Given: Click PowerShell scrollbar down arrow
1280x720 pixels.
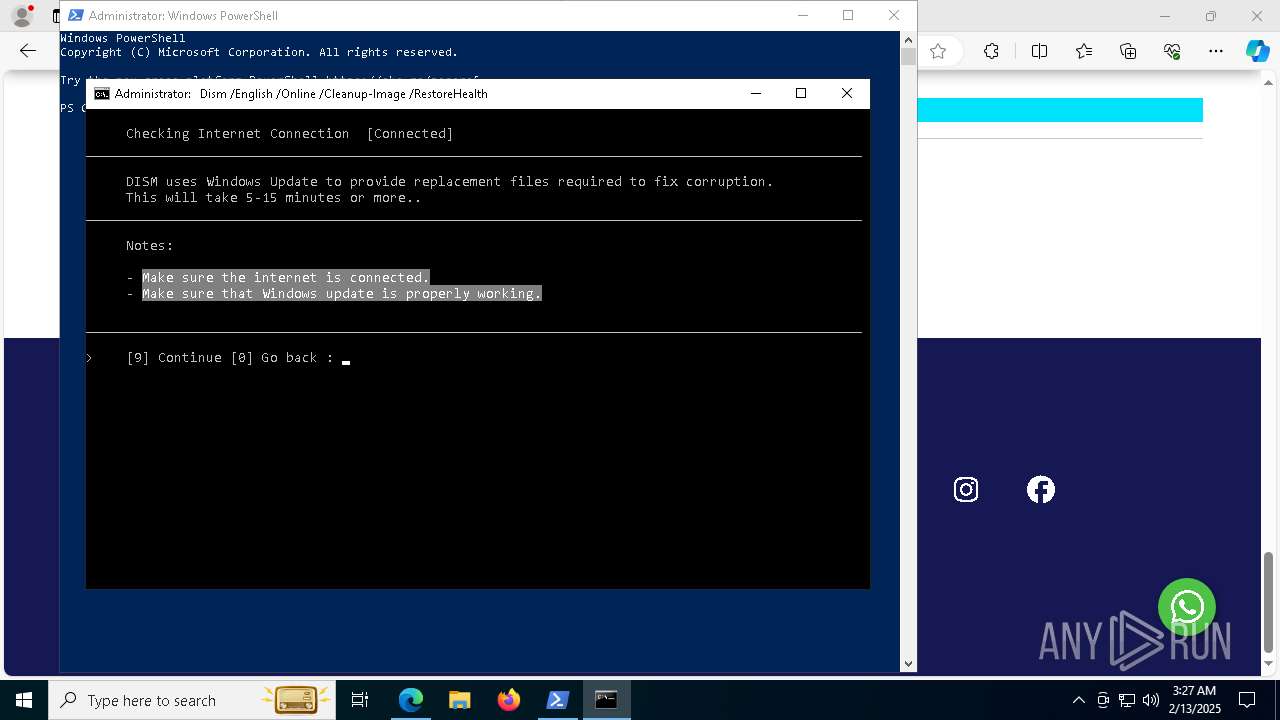Looking at the screenshot, I should coord(908,663).
